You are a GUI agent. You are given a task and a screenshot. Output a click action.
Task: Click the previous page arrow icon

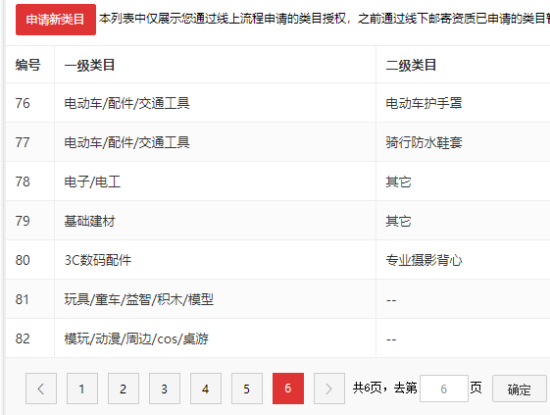pos(41,388)
